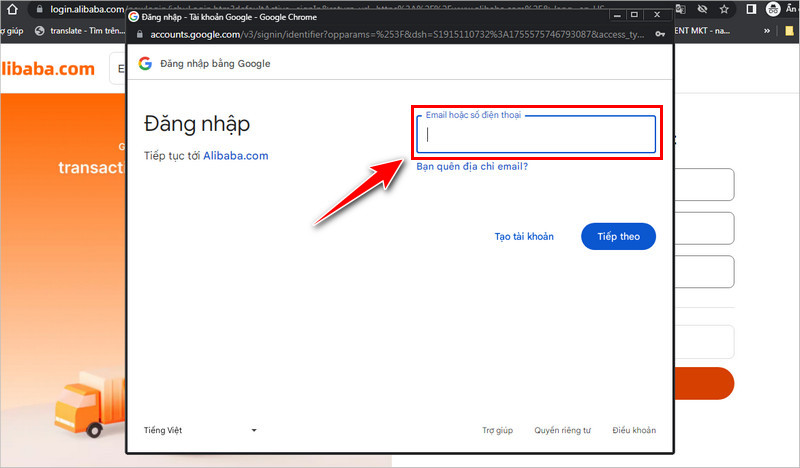The height and width of the screenshot is (468, 800).
Task: Click the crossed-out eye icon in address bar
Action: pos(702,9)
